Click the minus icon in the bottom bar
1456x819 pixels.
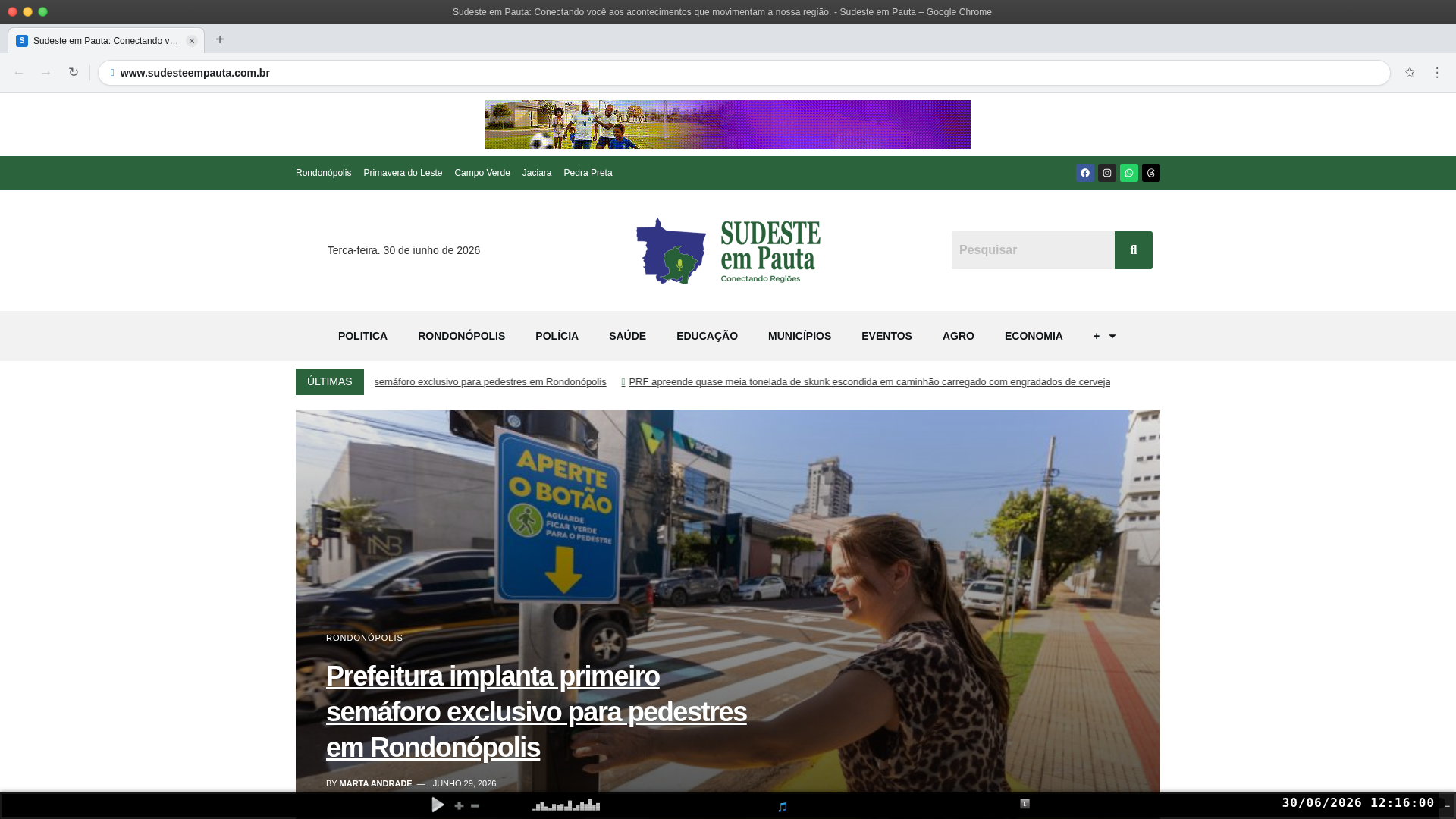coord(475,806)
